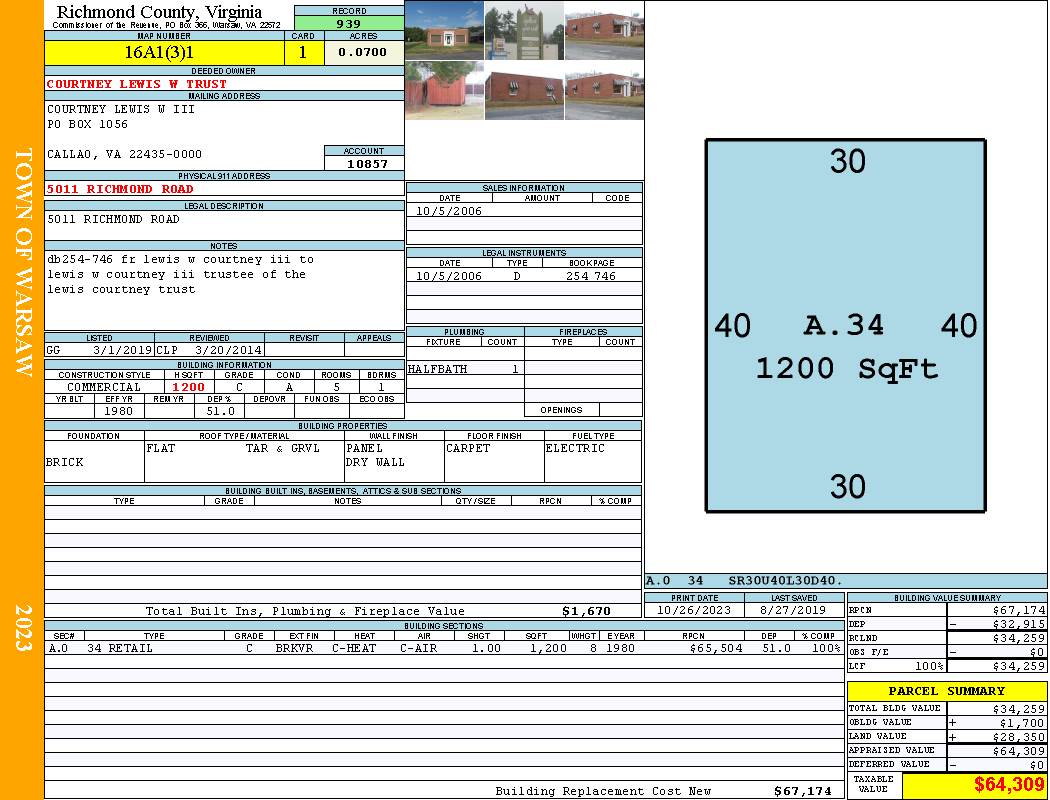Select CALLAO, VA 22435-0000 mailing line
This screenshot has height=800, width=1050.
pyautogui.click(x=124, y=154)
